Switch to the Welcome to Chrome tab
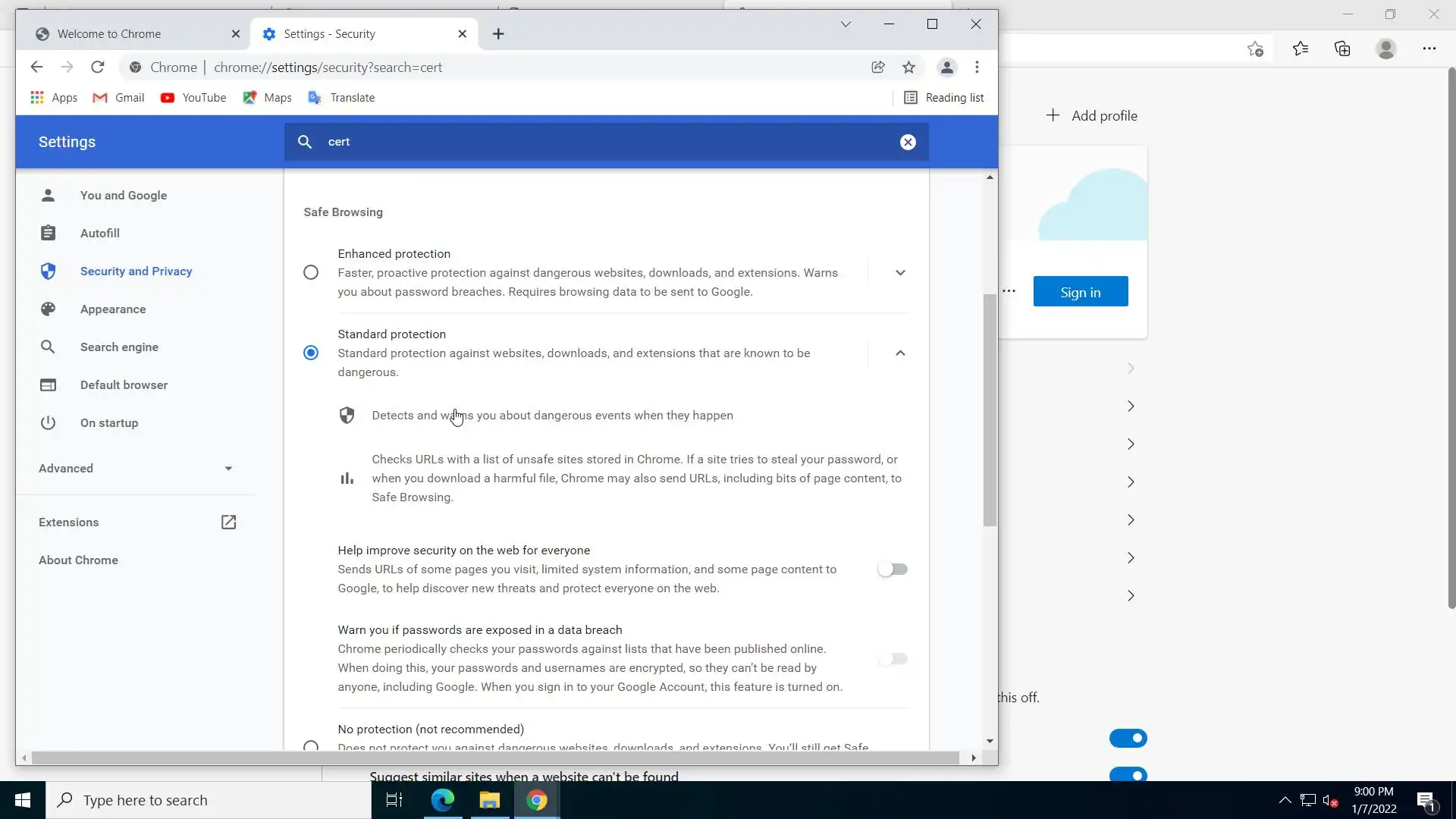 pyautogui.click(x=109, y=34)
